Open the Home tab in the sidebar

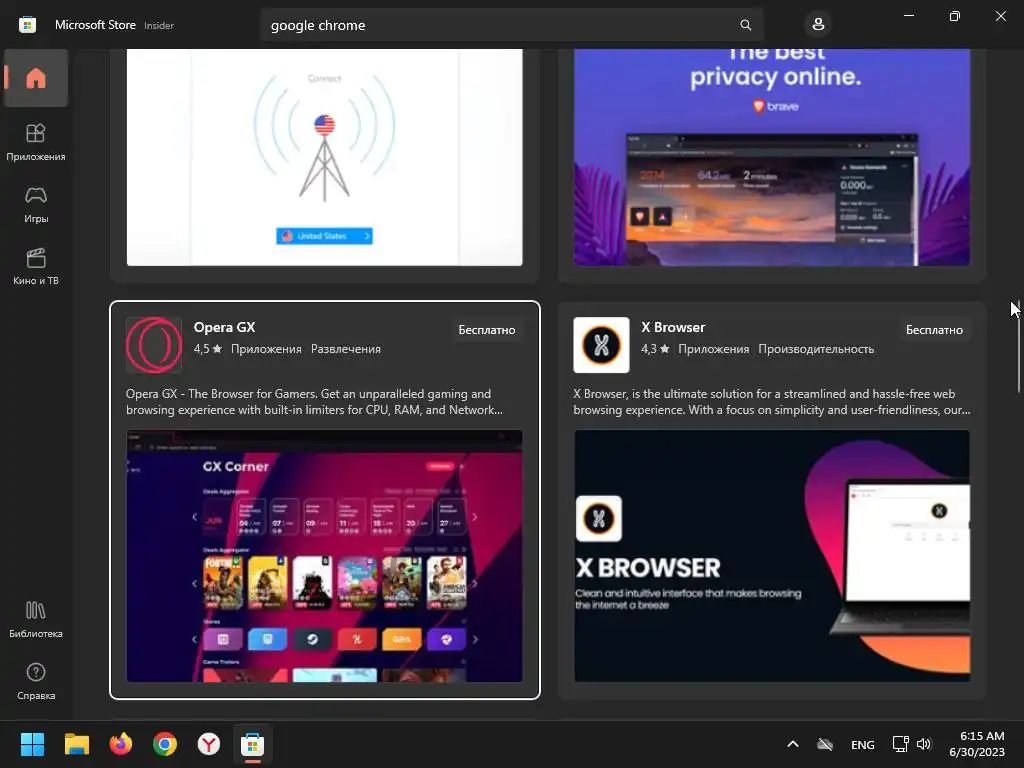(x=36, y=78)
